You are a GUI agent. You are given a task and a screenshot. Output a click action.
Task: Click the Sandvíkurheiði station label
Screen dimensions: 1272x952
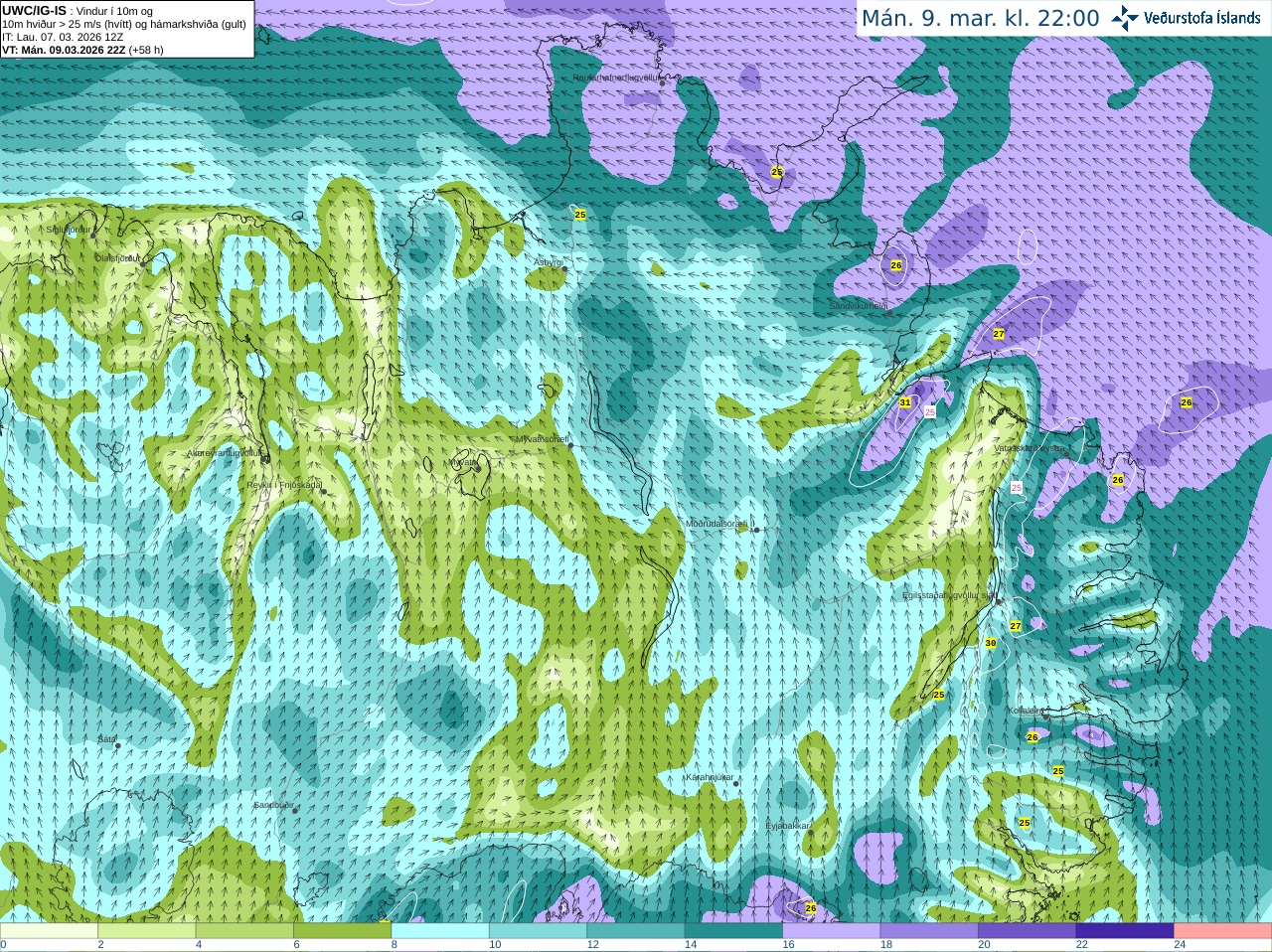coord(859,306)
